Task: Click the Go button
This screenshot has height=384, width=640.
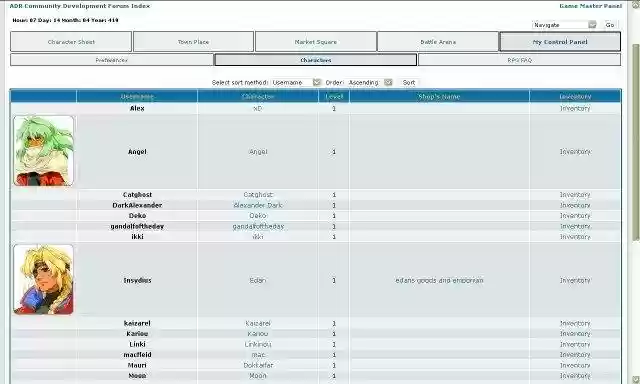Action: pos(610,25)
